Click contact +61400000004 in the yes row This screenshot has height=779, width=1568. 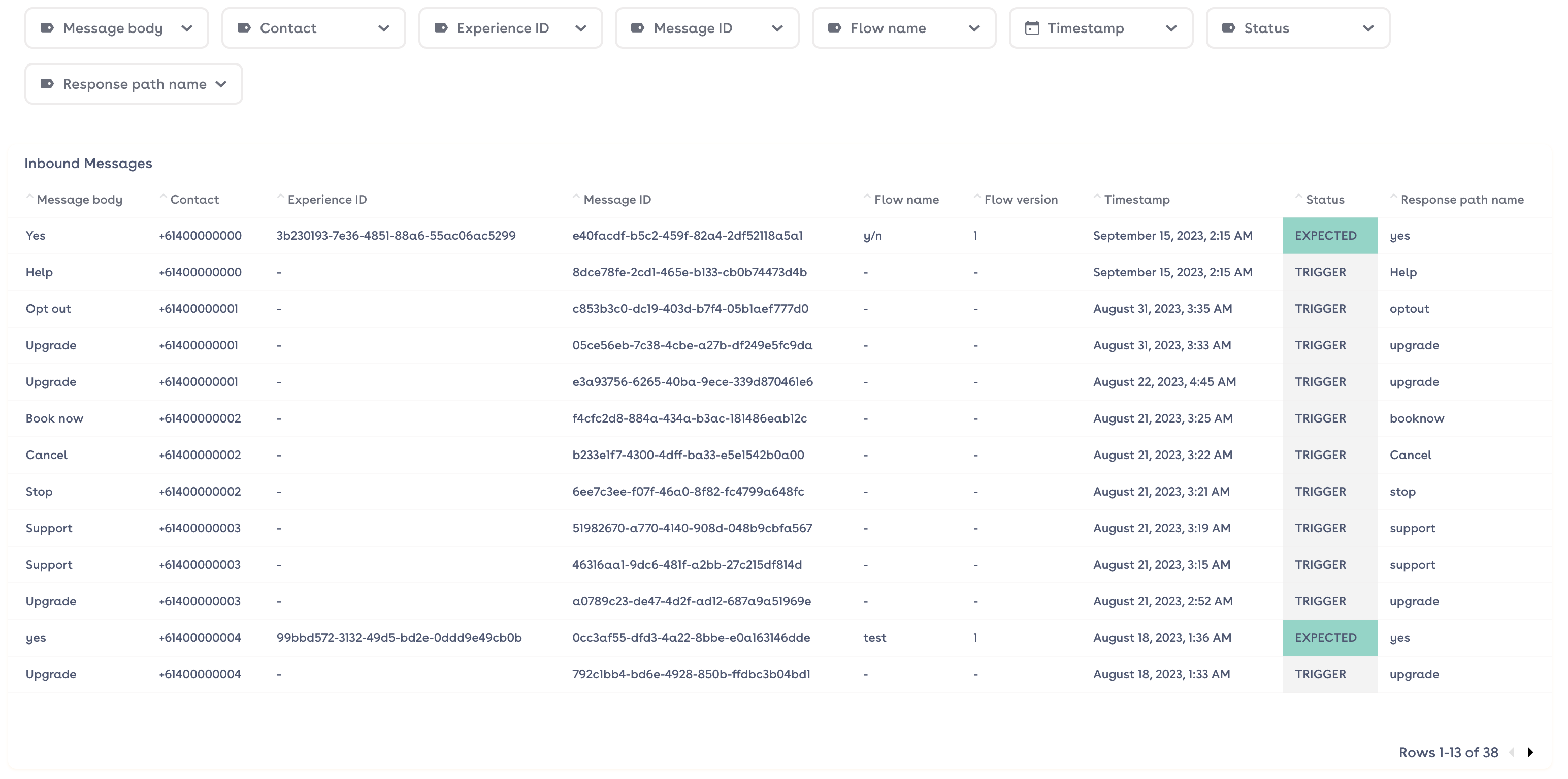200,638
